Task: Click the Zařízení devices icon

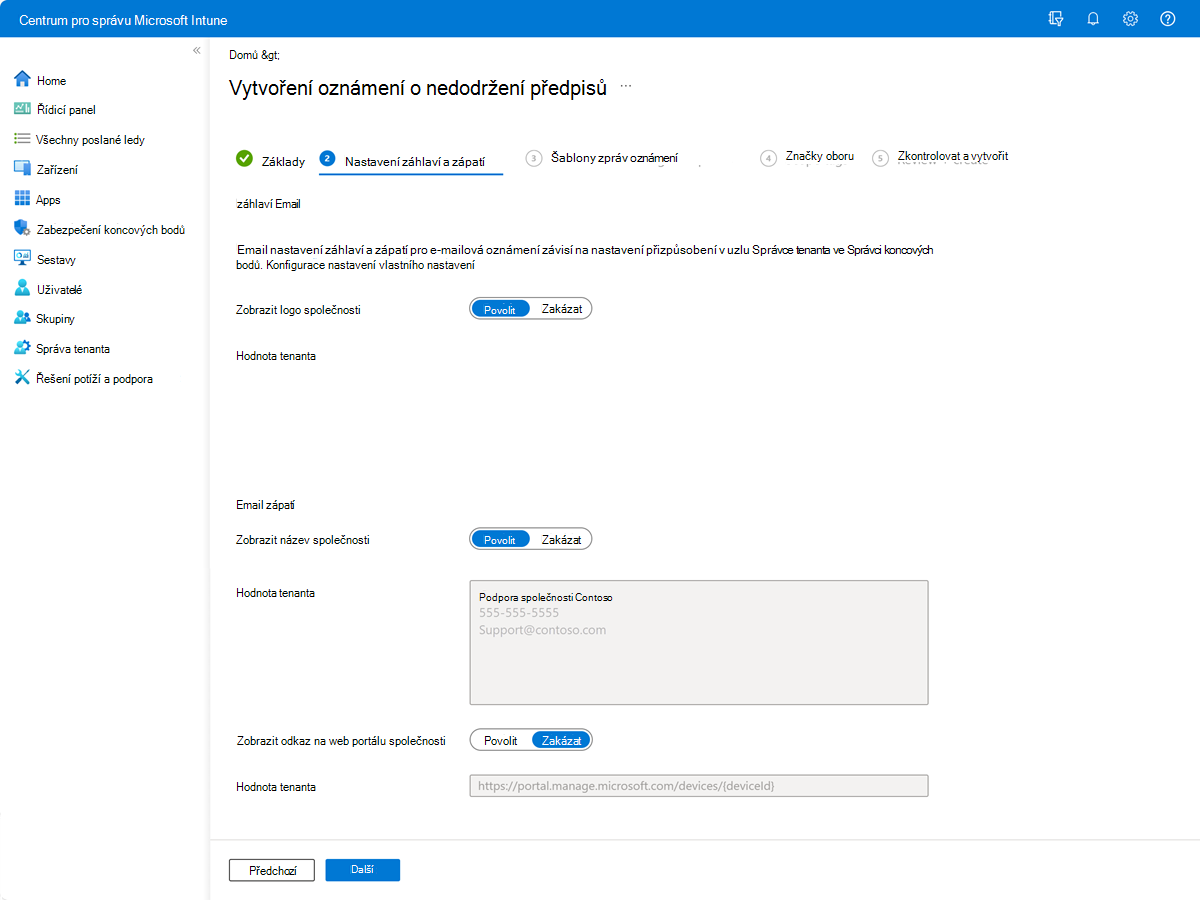Action: point(22,169)
